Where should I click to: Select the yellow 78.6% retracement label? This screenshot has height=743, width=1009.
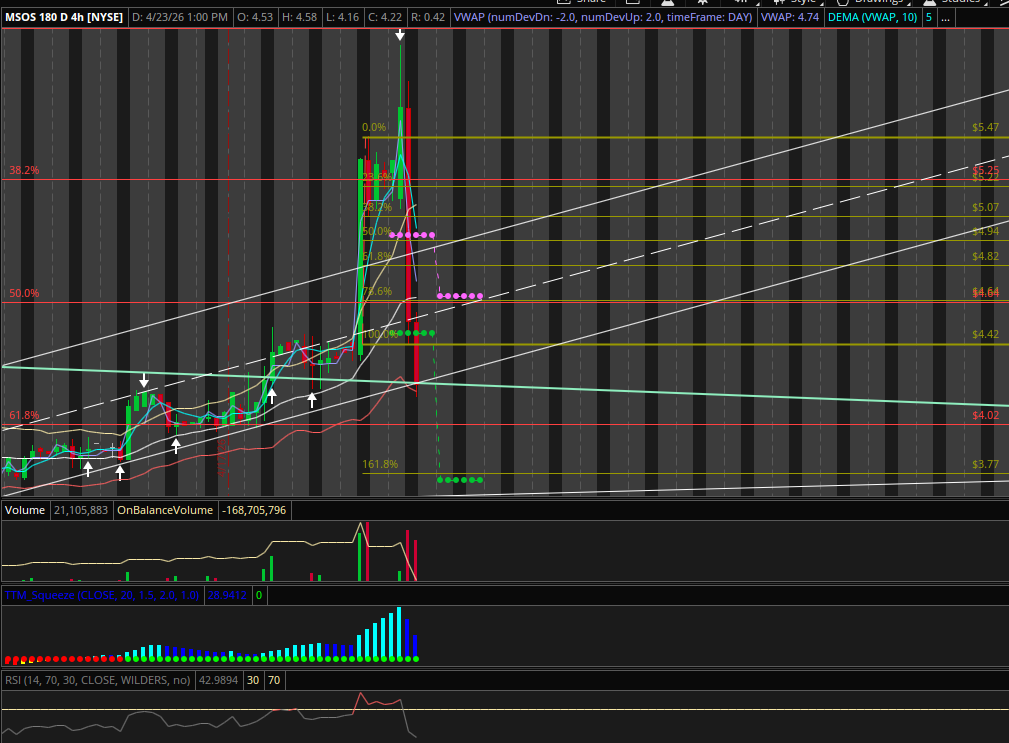pos(377,291)
